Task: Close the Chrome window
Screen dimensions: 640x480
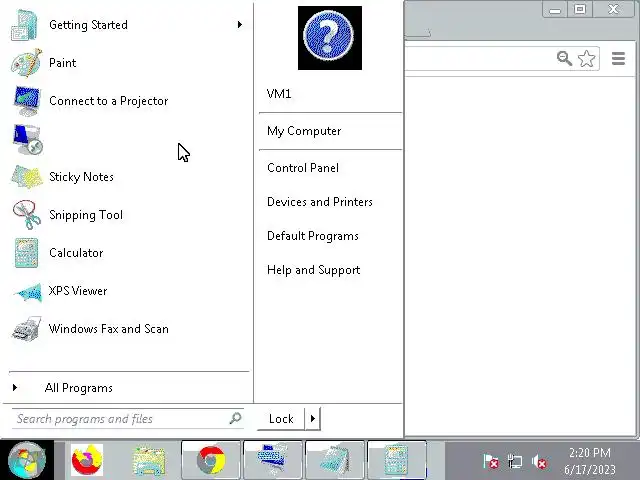Action: coord(613,10)
